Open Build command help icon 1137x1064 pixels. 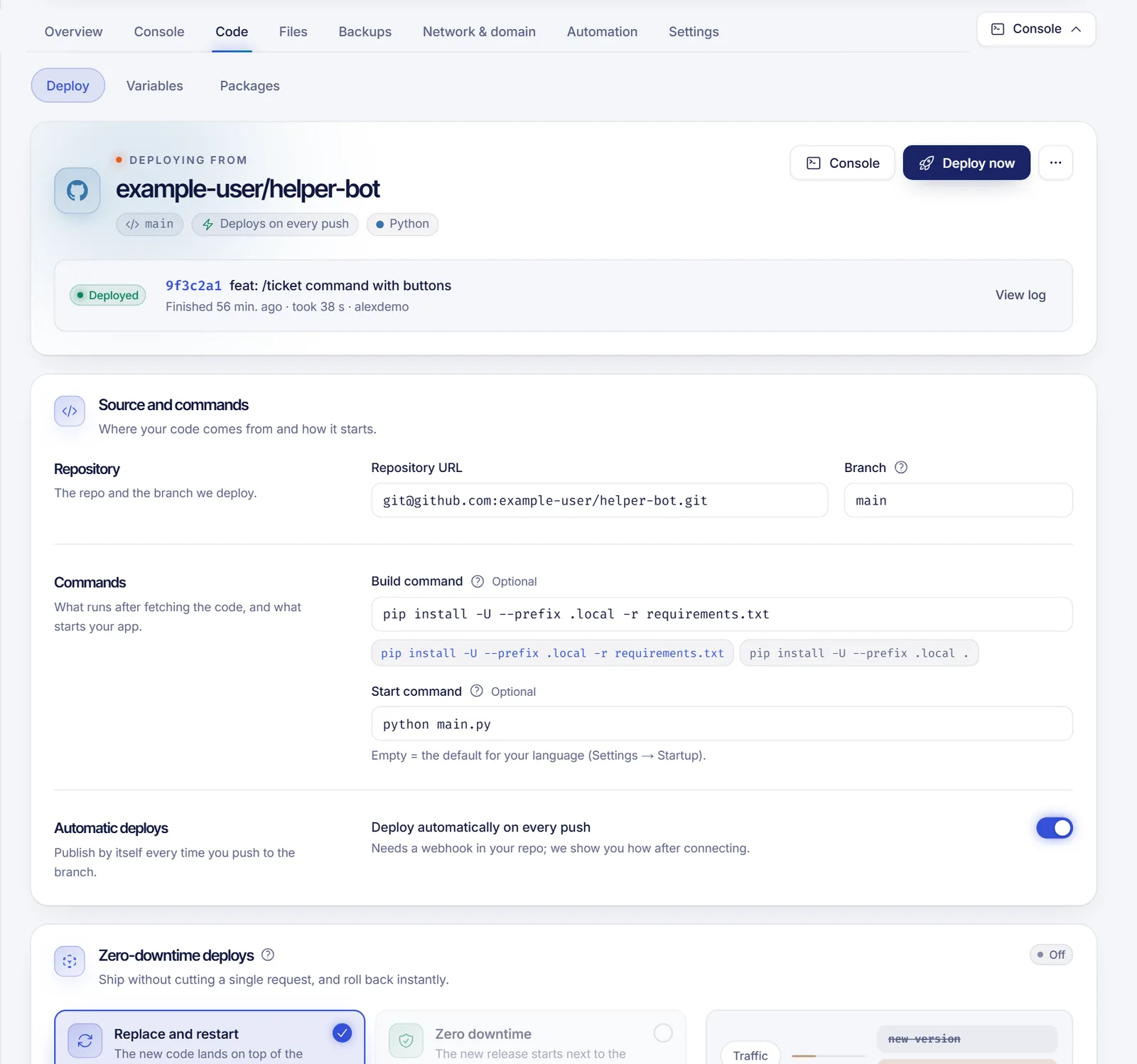click(478, 581)
